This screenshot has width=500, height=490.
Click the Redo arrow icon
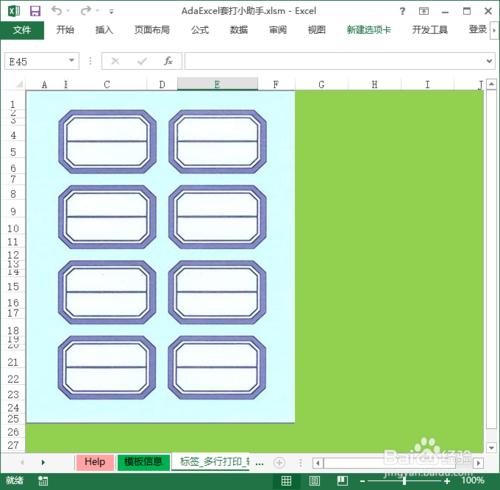(86, 11)
